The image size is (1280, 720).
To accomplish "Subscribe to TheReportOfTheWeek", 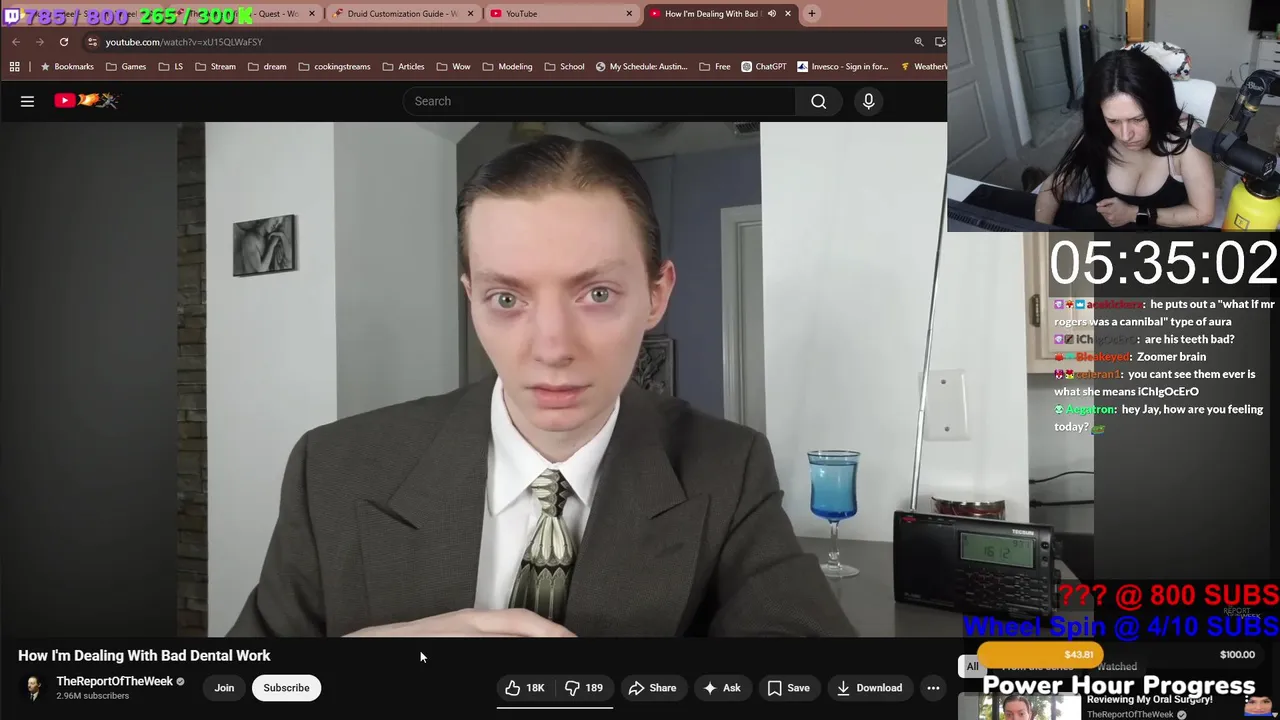I will (x=286, y=688).
